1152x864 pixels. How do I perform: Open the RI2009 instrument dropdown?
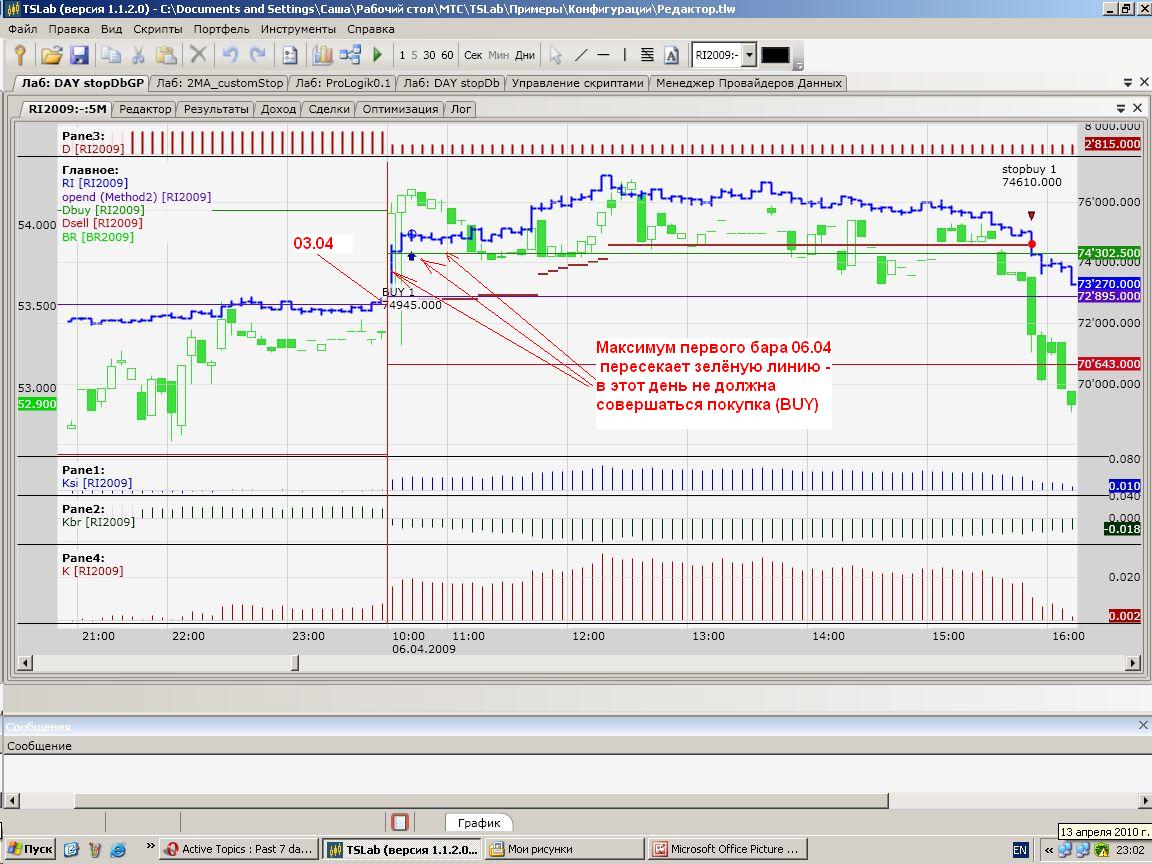pos(749,55)
